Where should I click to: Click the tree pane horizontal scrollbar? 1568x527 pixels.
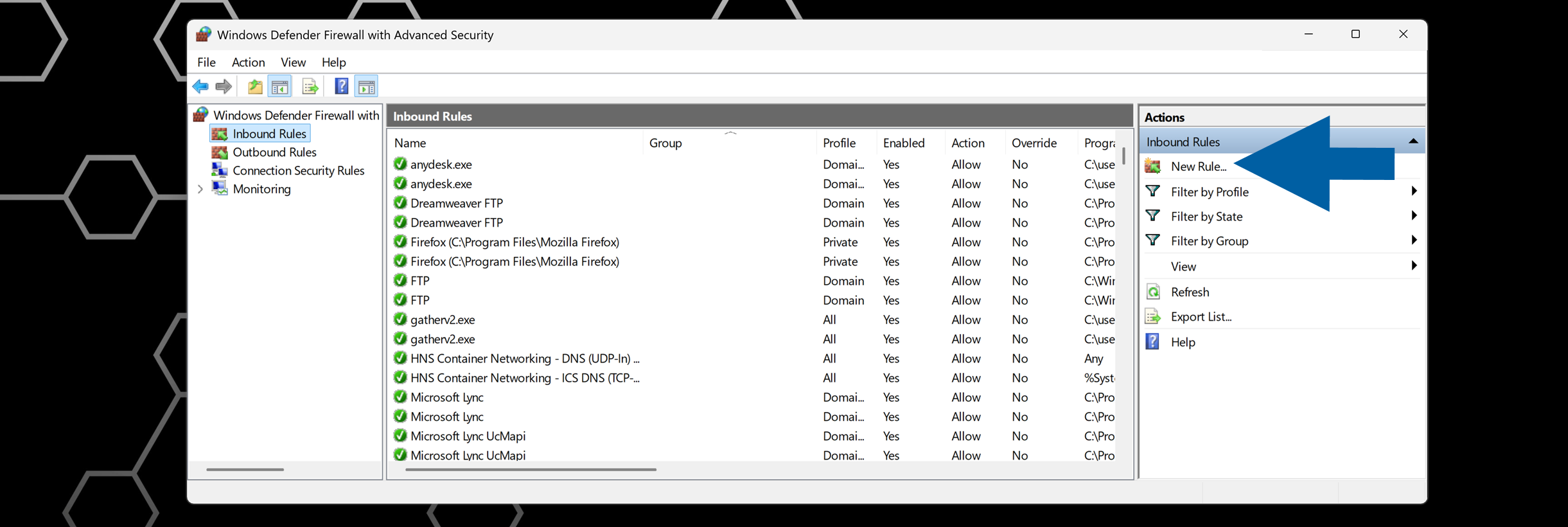point(245,470)
